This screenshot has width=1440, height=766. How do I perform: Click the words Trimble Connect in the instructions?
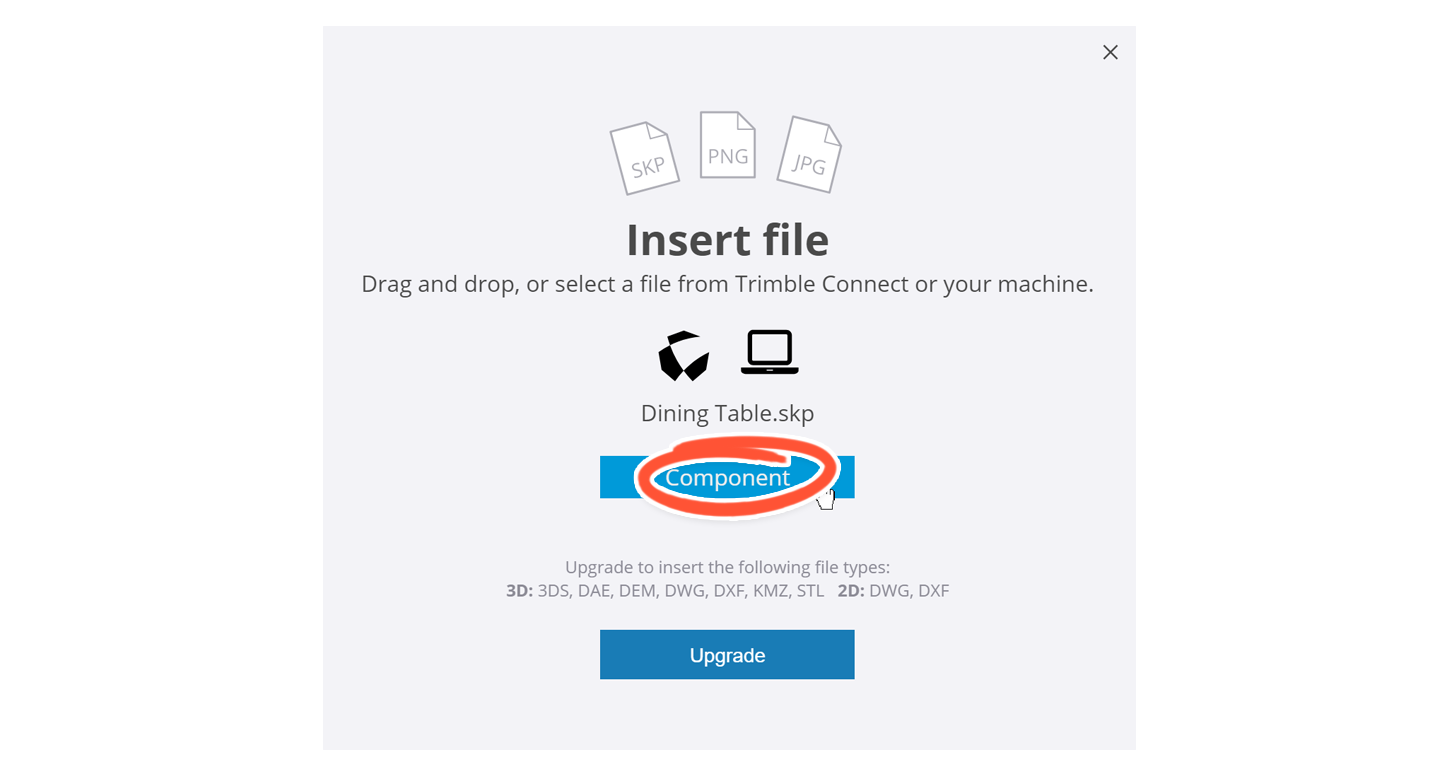point(821,284)
